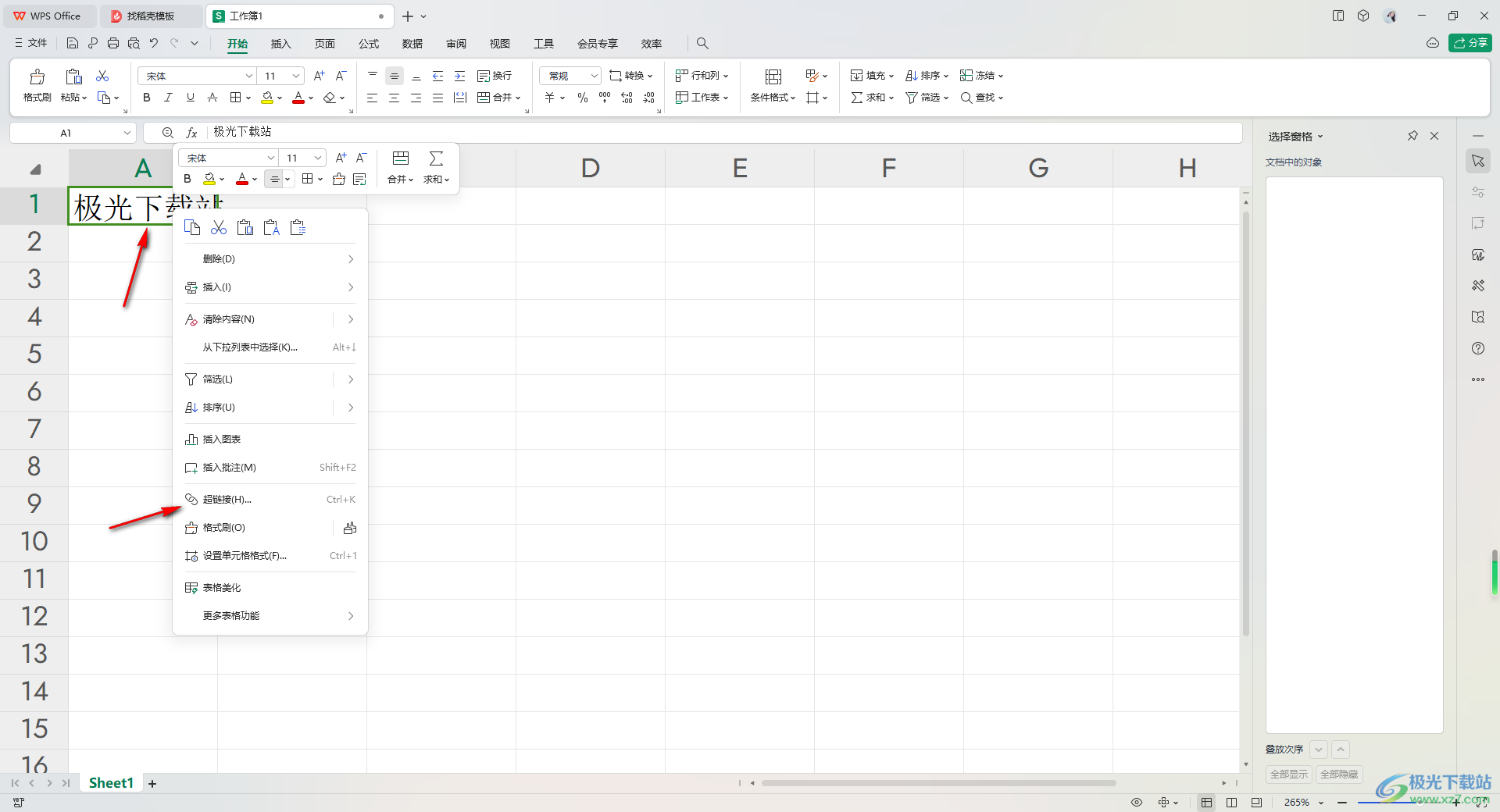Screen dimensions: 1500x812
Task: Toggle middle vertical alignment
Action: point(395,76)
